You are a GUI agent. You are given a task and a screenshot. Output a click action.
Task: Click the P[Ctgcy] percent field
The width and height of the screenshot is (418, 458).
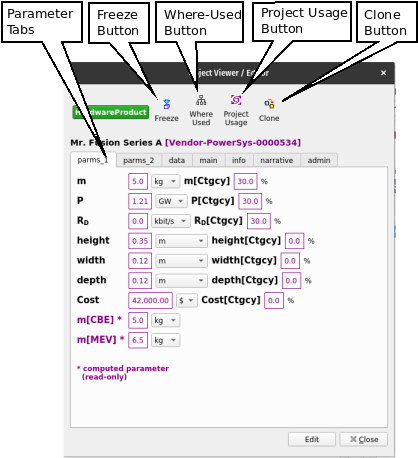pos(250,201)
